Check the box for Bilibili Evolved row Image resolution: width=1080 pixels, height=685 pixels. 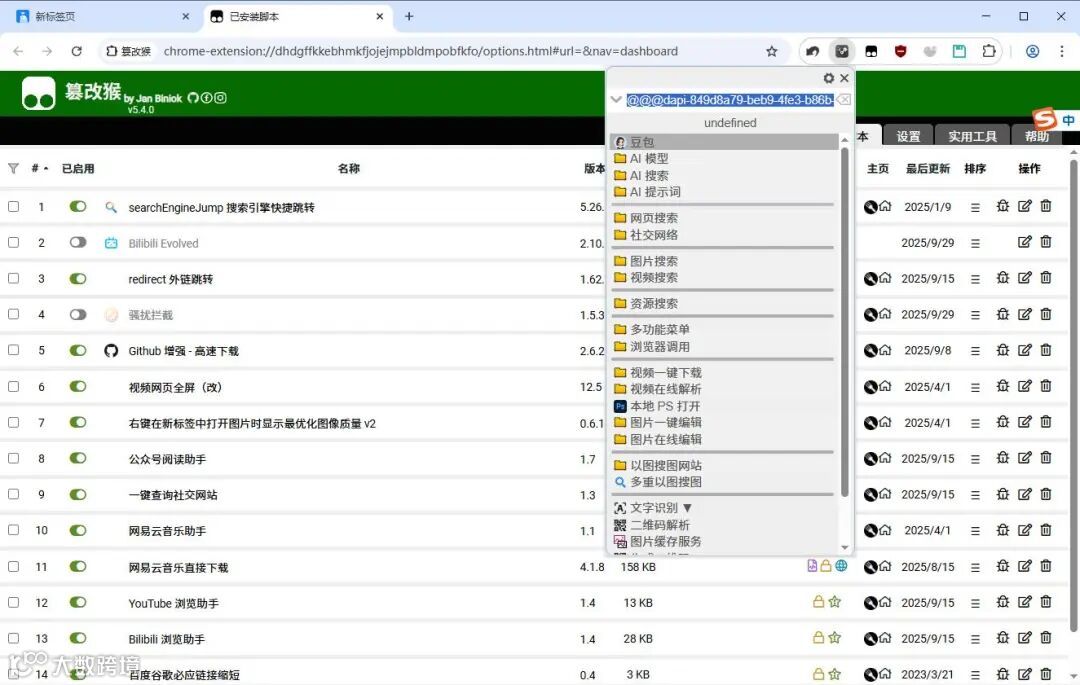click(13, 242)
